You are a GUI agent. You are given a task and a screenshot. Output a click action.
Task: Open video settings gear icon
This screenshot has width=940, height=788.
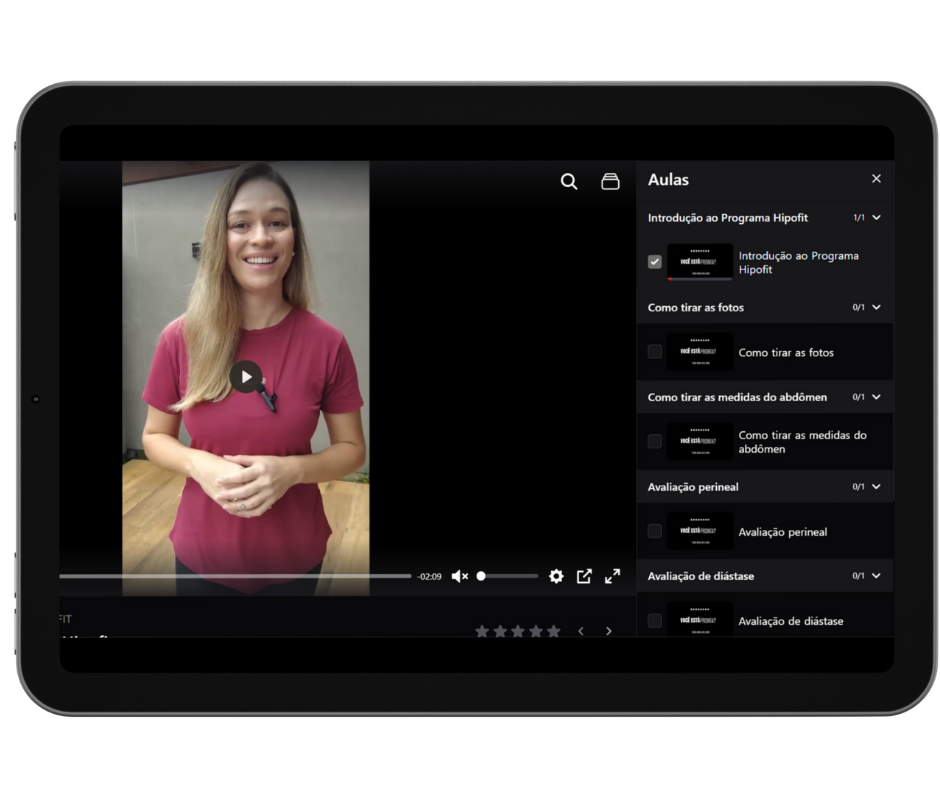556,576
